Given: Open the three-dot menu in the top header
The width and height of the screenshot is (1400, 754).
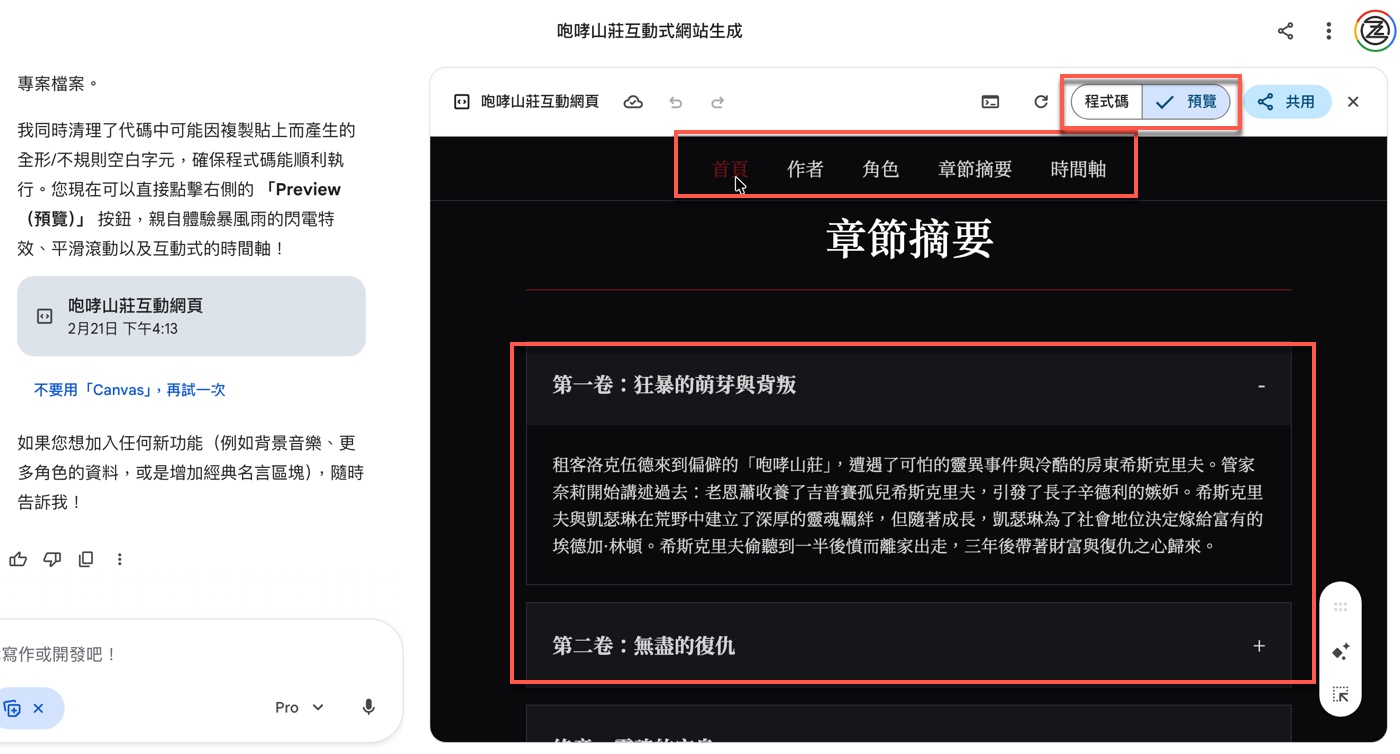Looking at the screenshot, I should [1328, 31].
